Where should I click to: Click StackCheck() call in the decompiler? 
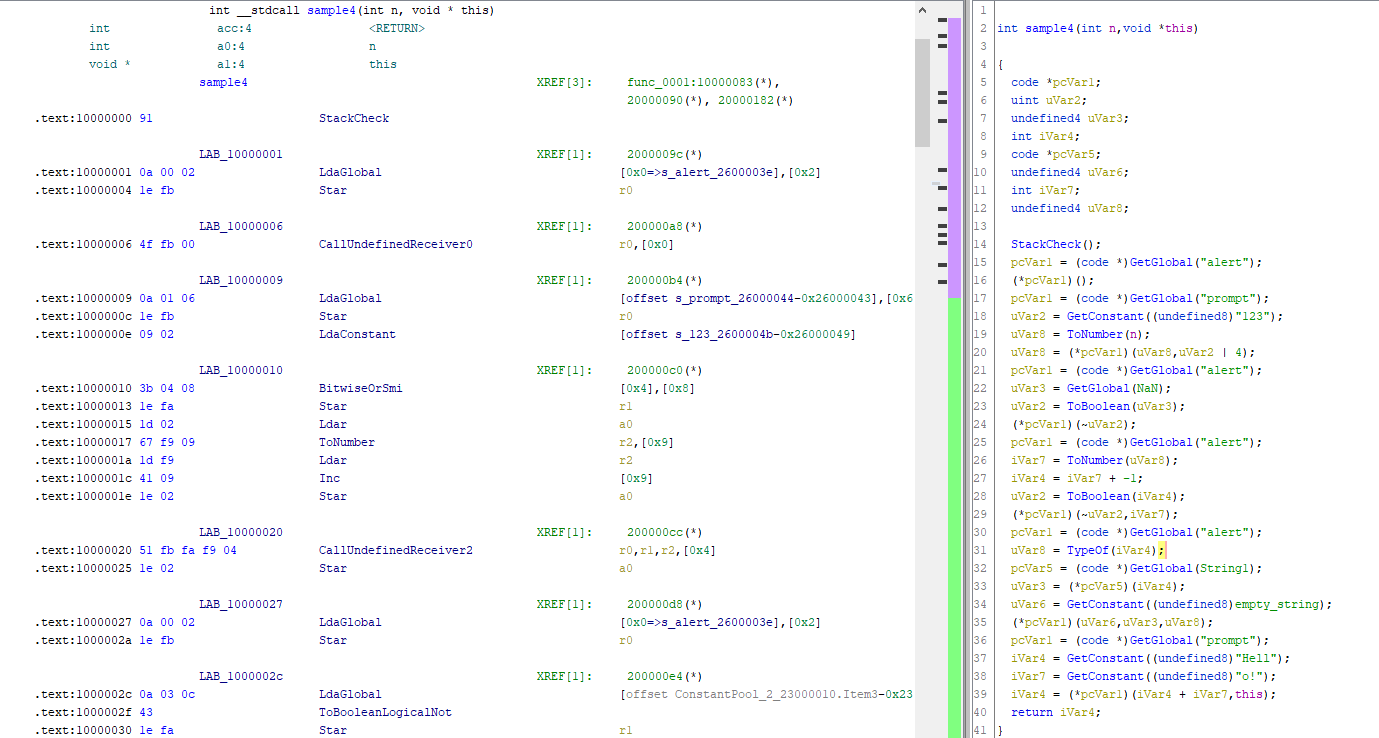(x=1057, y=244)
